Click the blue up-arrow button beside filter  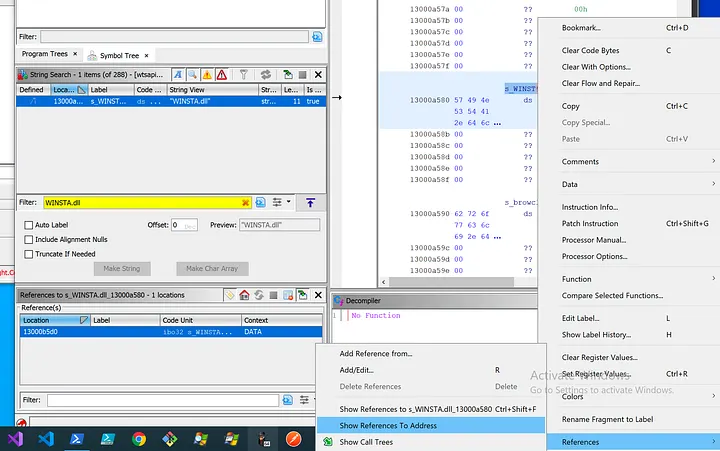click(x=310, y=202)
